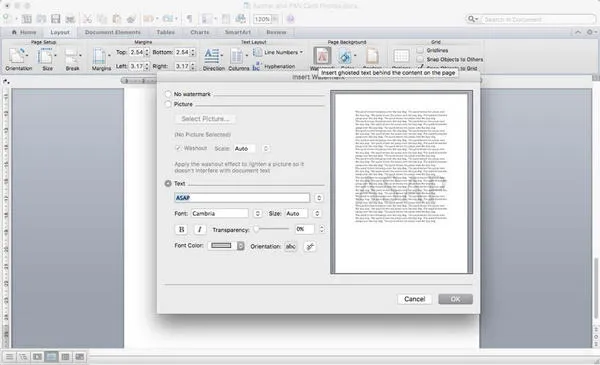Click the page Color icon
The width and height of the screenshot is (600, 365).
point(345,57)
